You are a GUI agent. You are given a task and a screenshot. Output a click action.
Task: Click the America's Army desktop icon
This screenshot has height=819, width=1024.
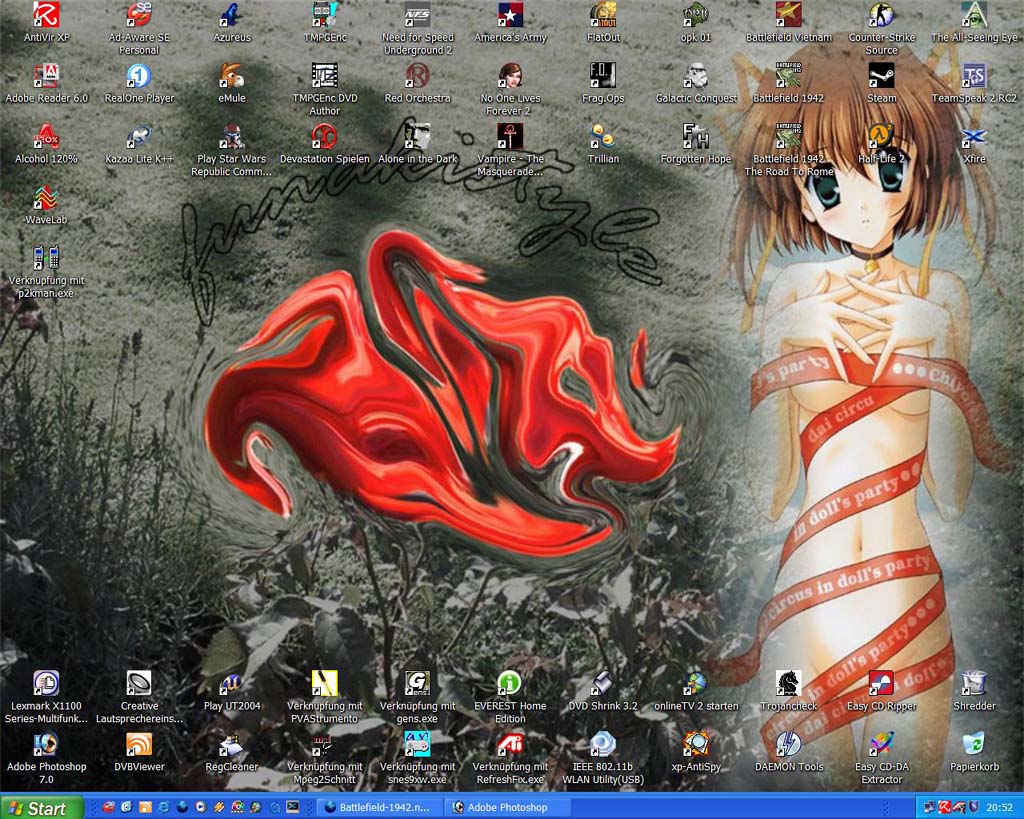tap(510, 14)
